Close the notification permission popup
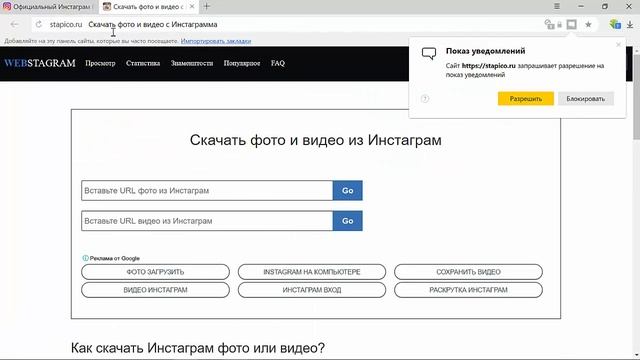The width and height of the screenshot is (640, 360). click(618, 44)
